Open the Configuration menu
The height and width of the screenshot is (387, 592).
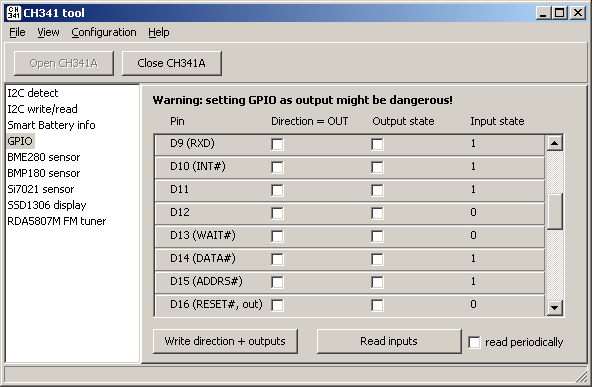click(104, 32)
